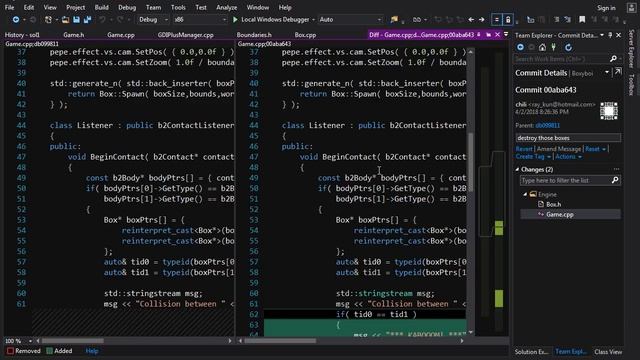Screen dimensions: 640x360
Task: Open the File menu
Action: pyautogui.click(x=9, y=7)
